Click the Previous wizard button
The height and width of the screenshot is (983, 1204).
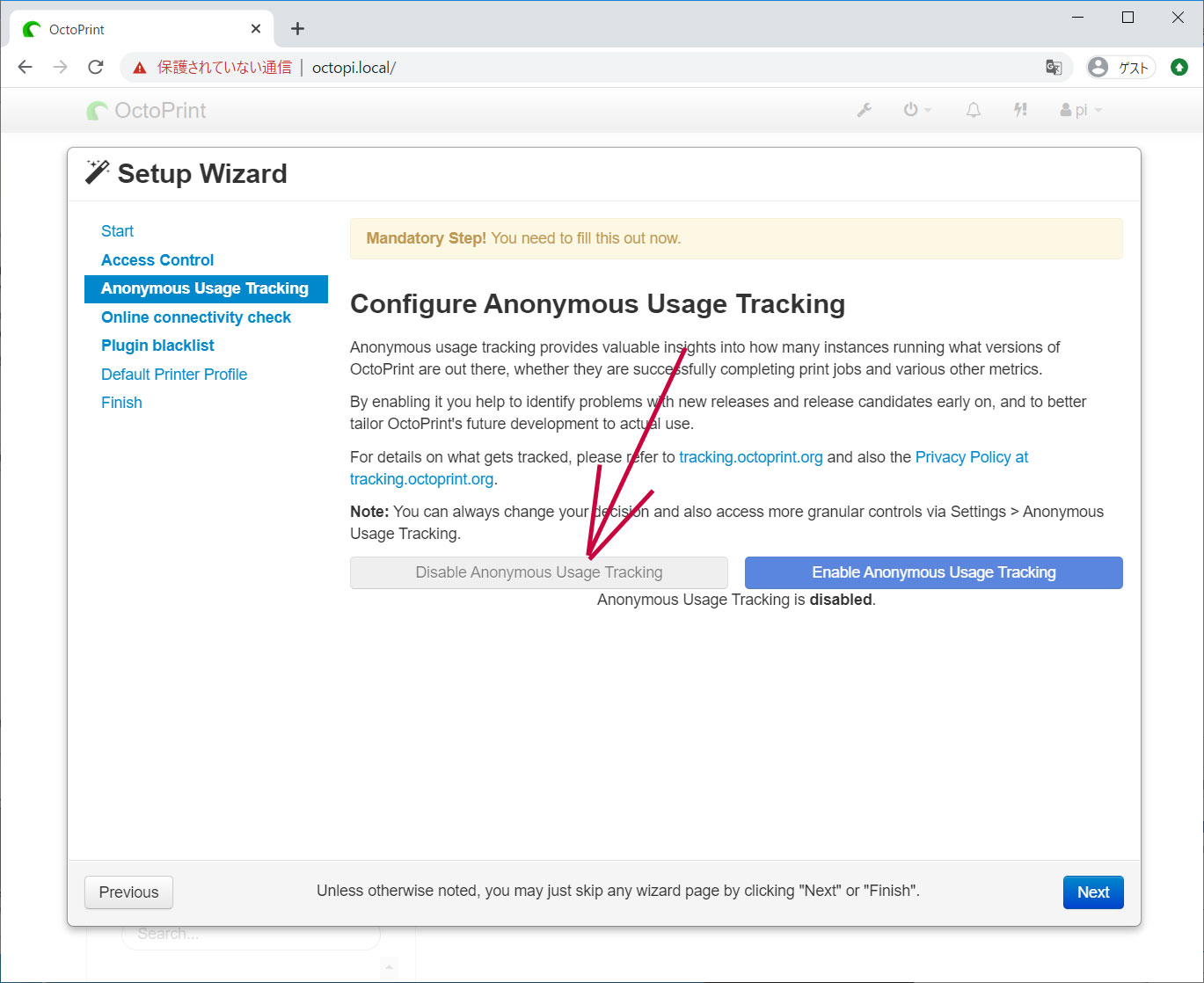[x=128, y=892]
